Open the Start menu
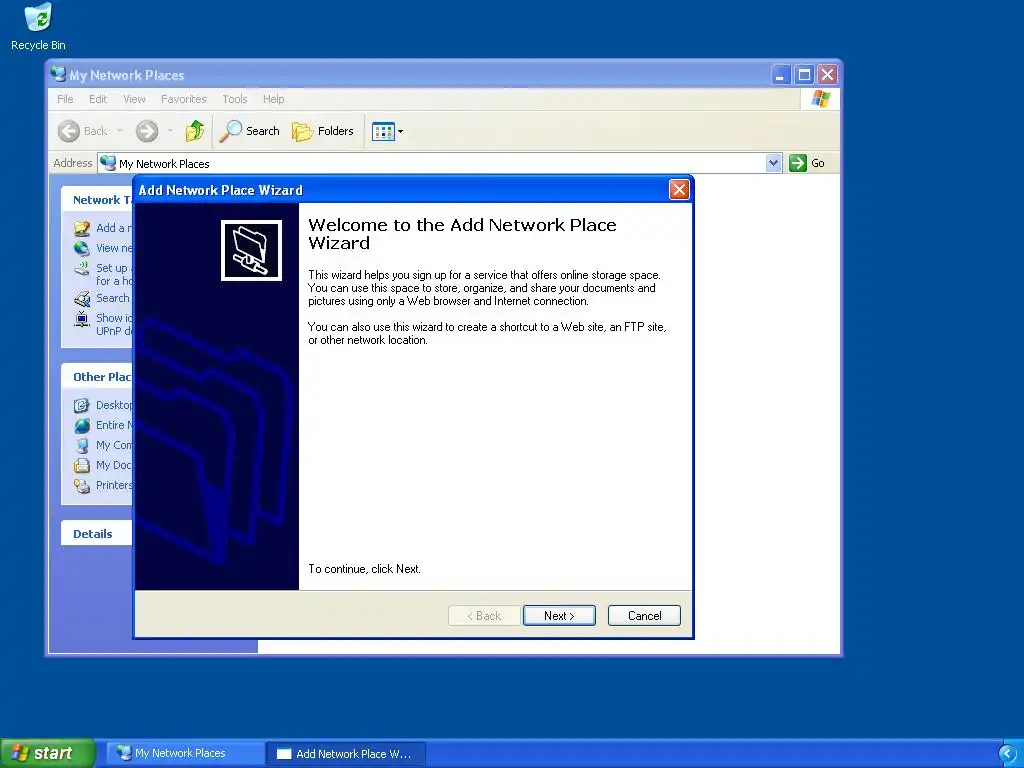This screenshot has height=768, width=1024. click(47, 753)
